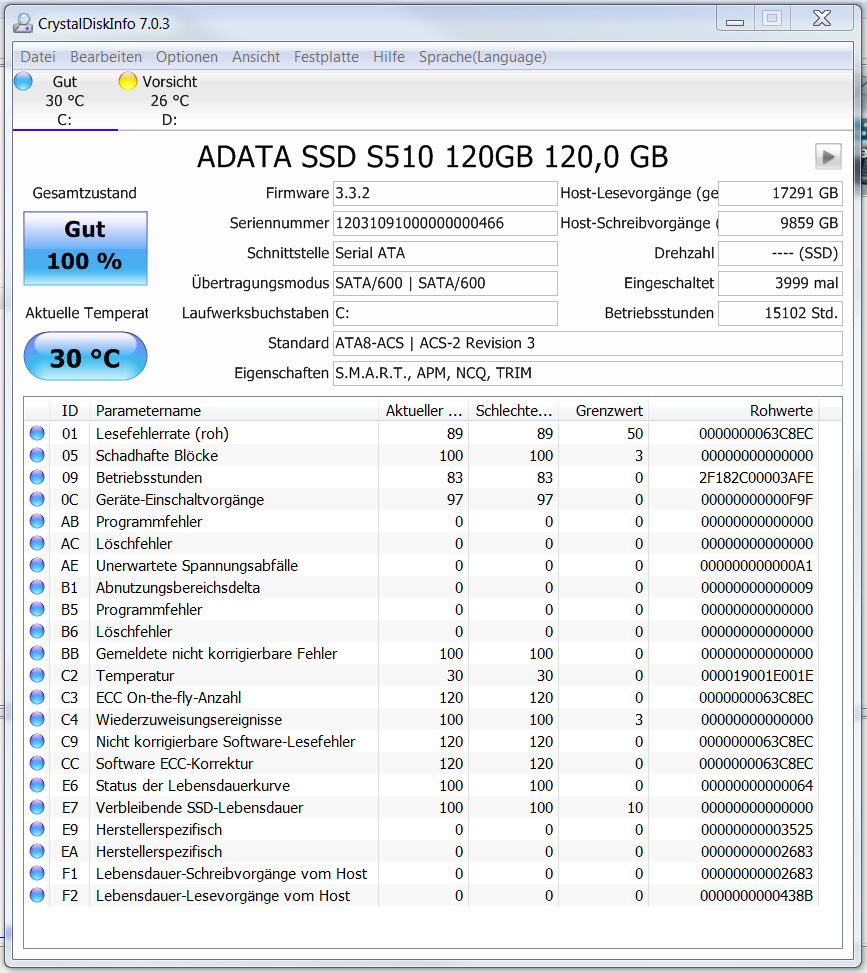Screen dimensions: 867x973
Task: Click the Schnittstelle Serial ATA field
Action: point(445,253)
